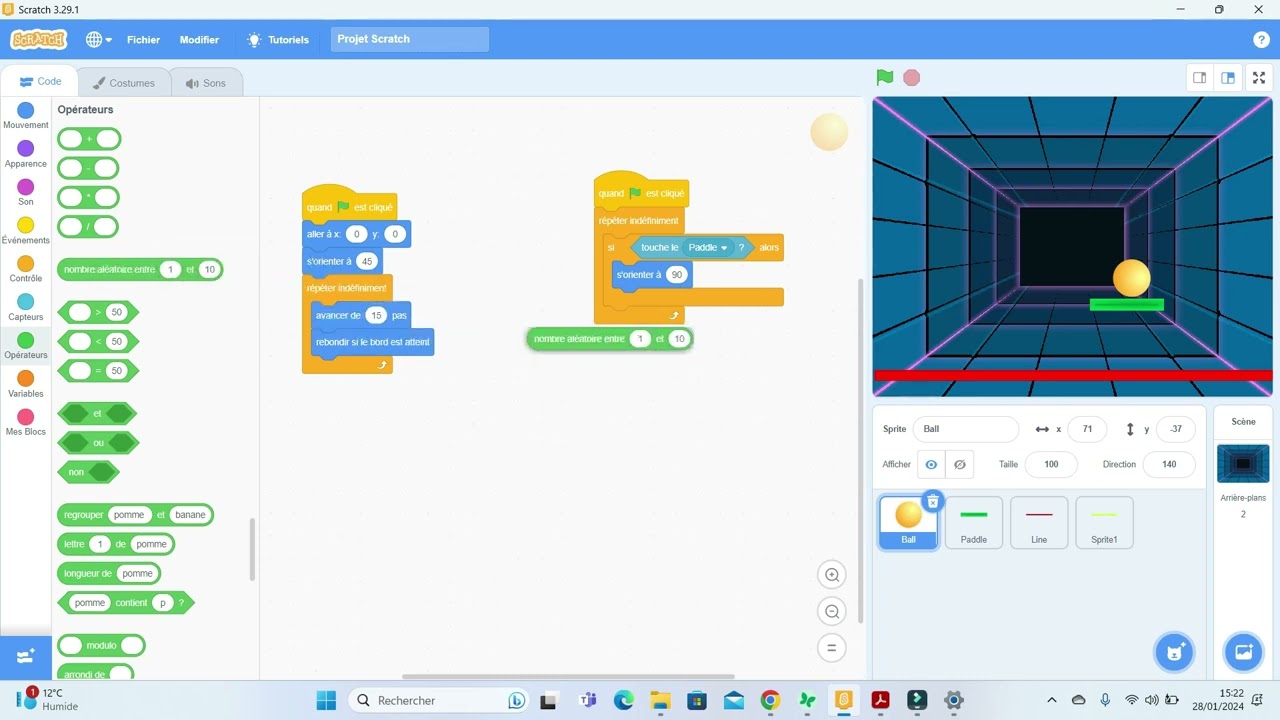Click the Direction field showing 140
1280x720 pixels.
(x=1169, y=464)
